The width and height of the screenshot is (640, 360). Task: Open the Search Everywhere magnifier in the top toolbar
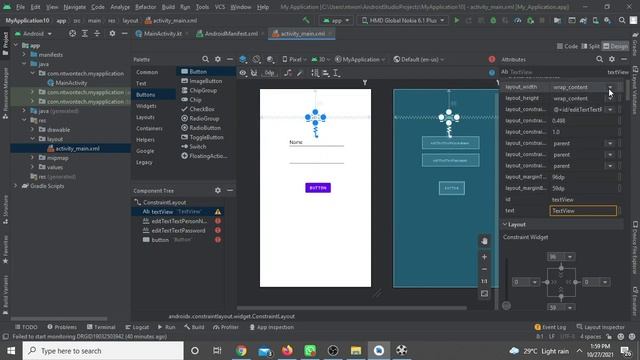pos(622,20)
